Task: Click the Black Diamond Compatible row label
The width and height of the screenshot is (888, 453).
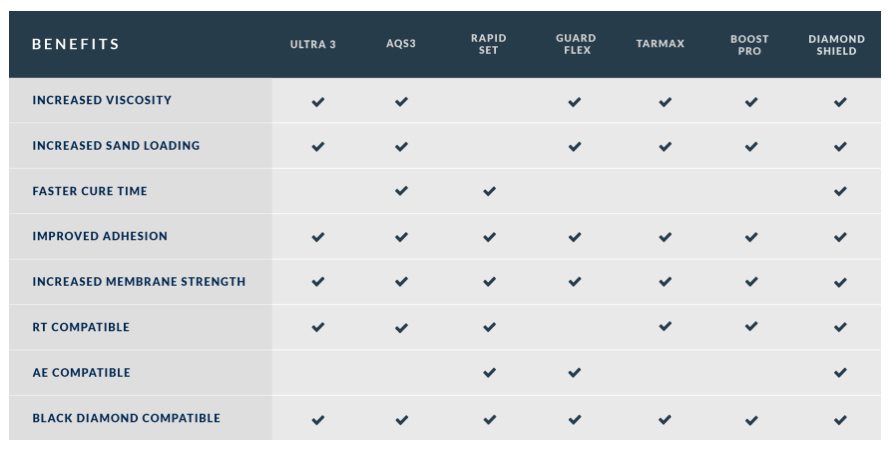Action: pyautogui.click(x=126, y=418)
